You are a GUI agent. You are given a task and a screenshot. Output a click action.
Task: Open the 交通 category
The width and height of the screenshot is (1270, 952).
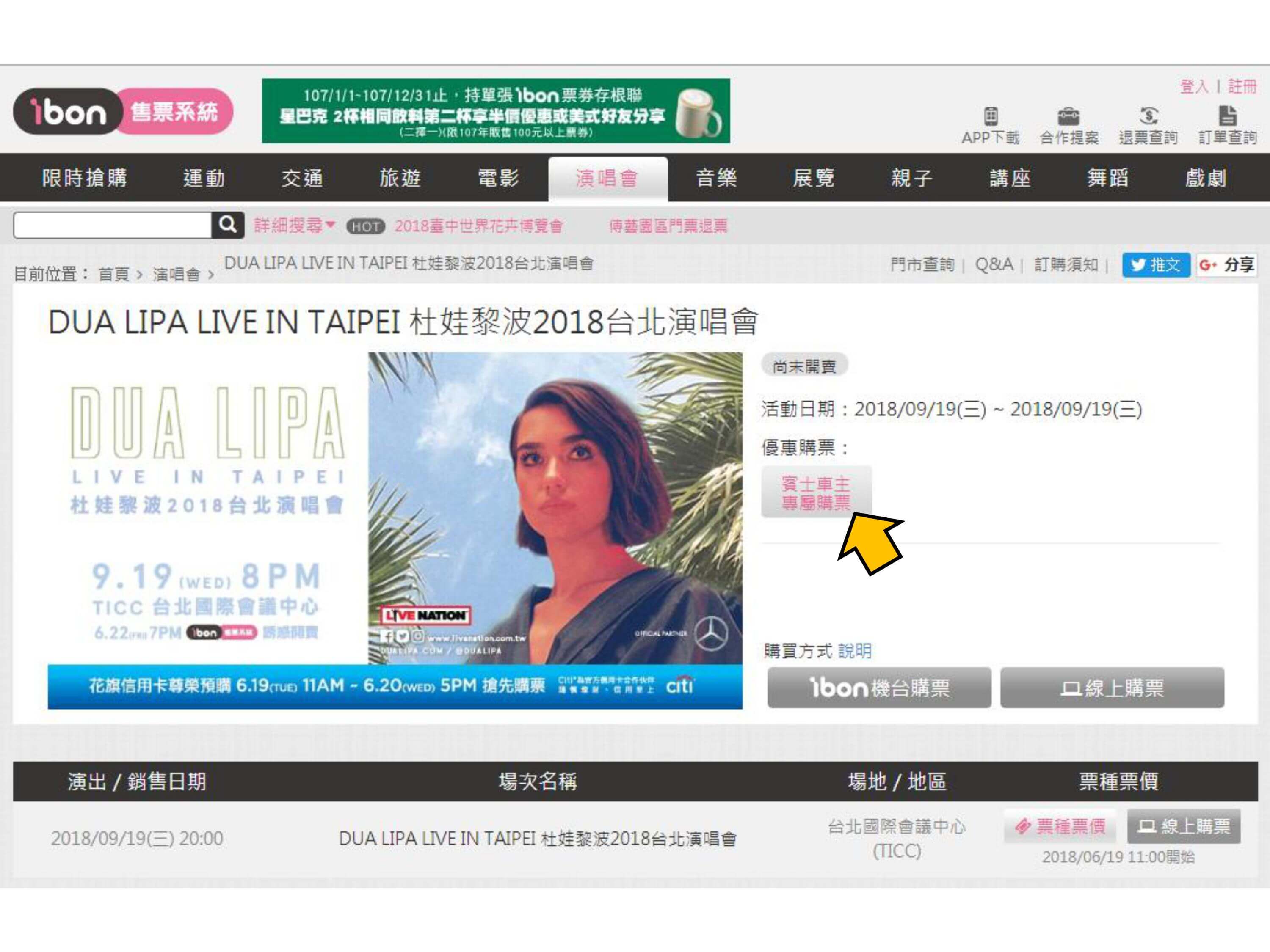click(x=302, y=178)
